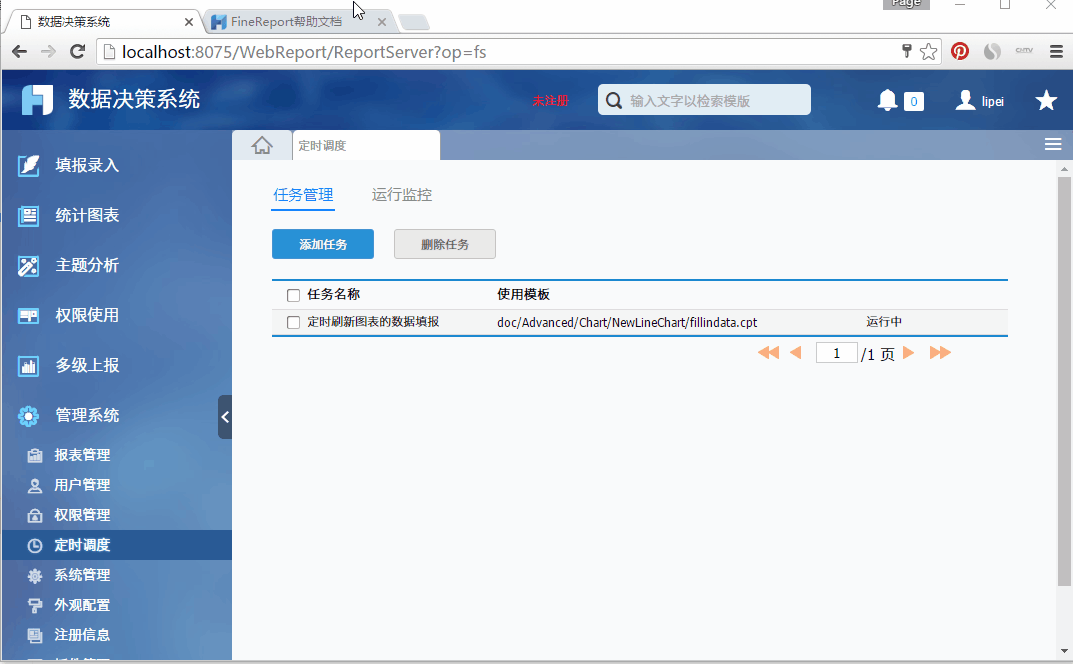Viewport: 1073px width, 664px height.
Task: Click the doc/Advanced/Chart/NewLineChart/fillindata.cpt template path
Action: pyautogui.click(x=627, y=322)
